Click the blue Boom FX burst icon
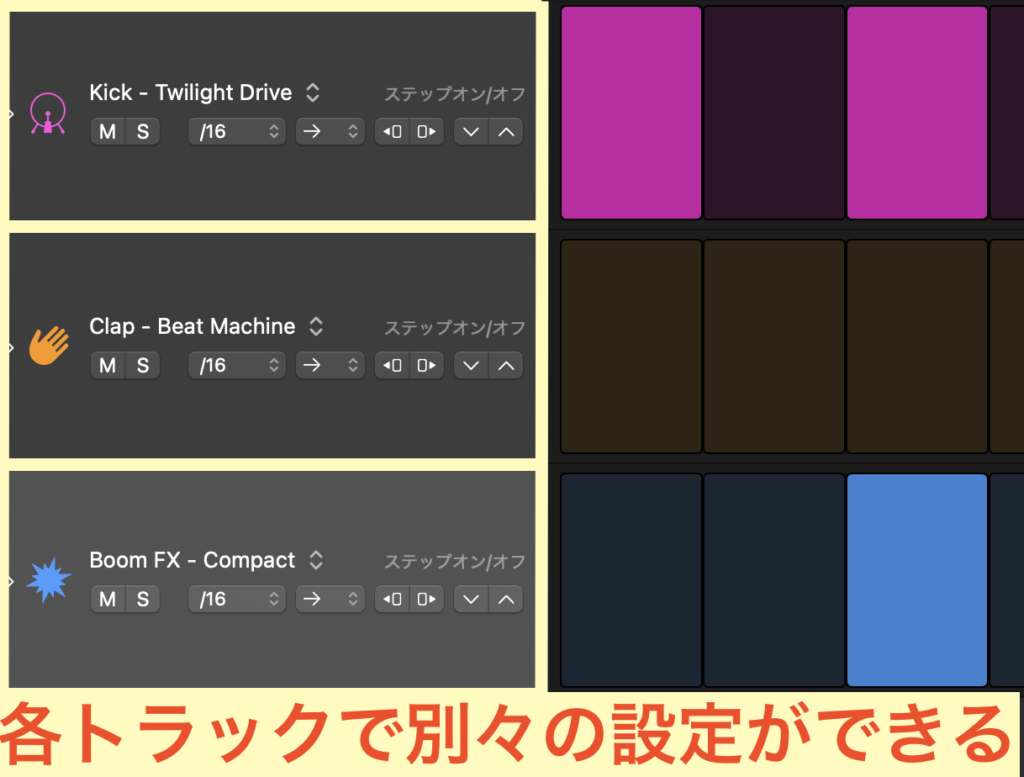The image size is (1024, 777). (49, 579)
